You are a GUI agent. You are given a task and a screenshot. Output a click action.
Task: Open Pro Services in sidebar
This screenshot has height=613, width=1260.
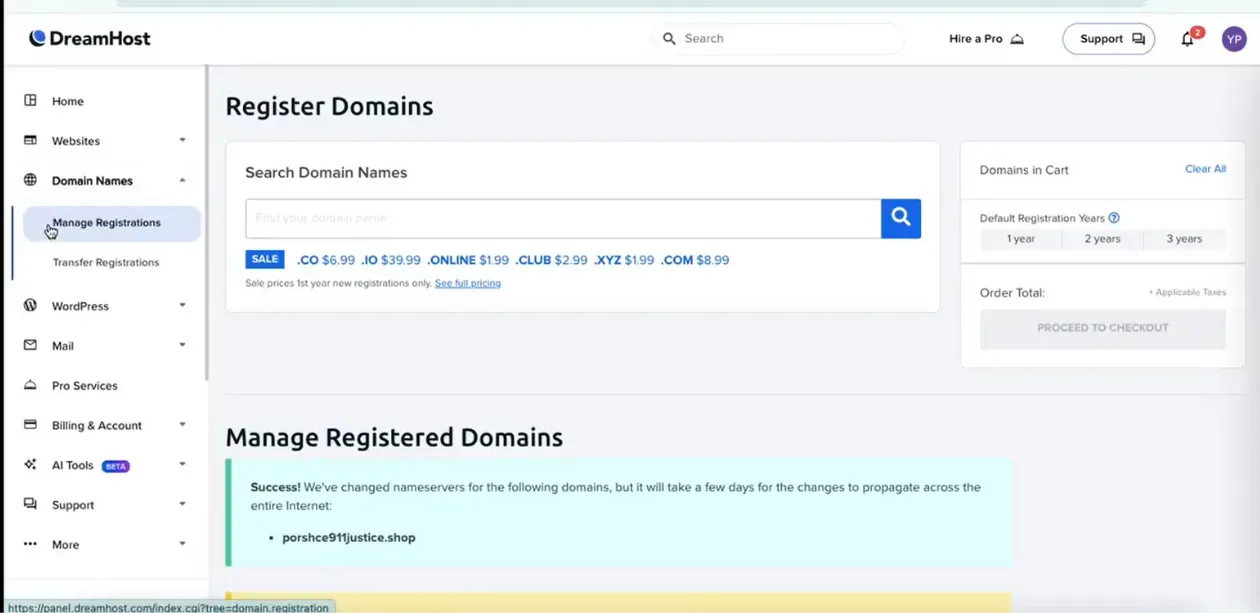(x=85, y=385)
